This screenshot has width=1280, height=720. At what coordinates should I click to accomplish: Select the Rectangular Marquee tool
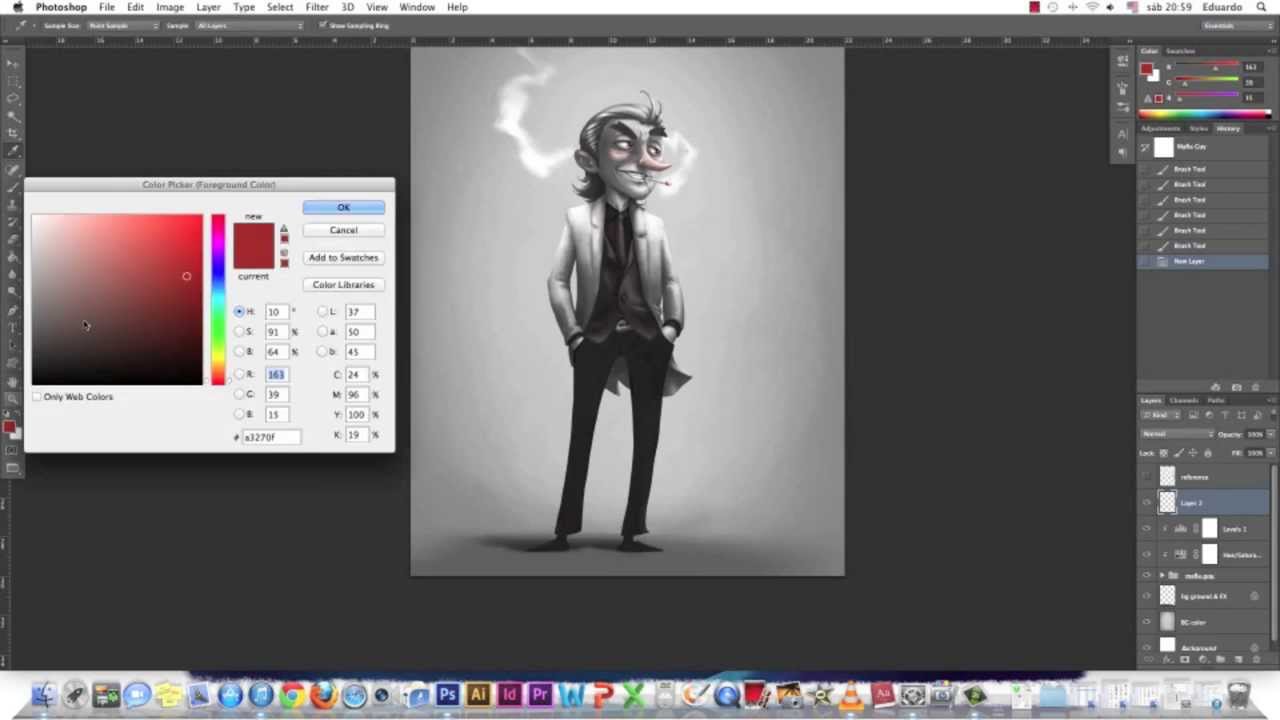13,80
